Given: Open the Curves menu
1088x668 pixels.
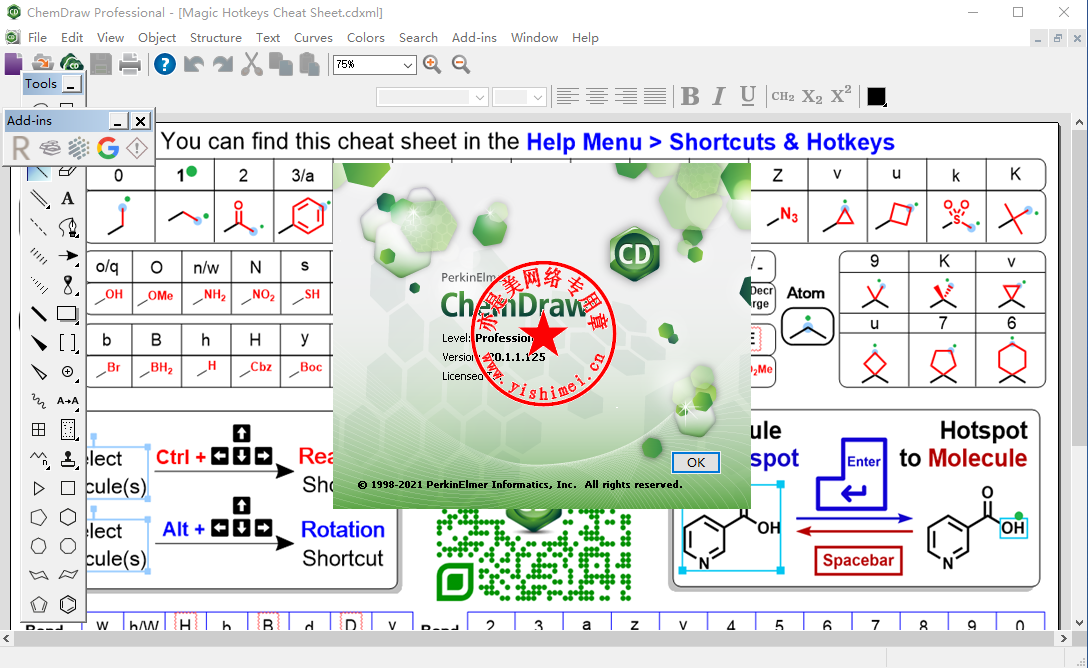Looking at the screenshot, I should pyautogui.click(x=313, y=37).
